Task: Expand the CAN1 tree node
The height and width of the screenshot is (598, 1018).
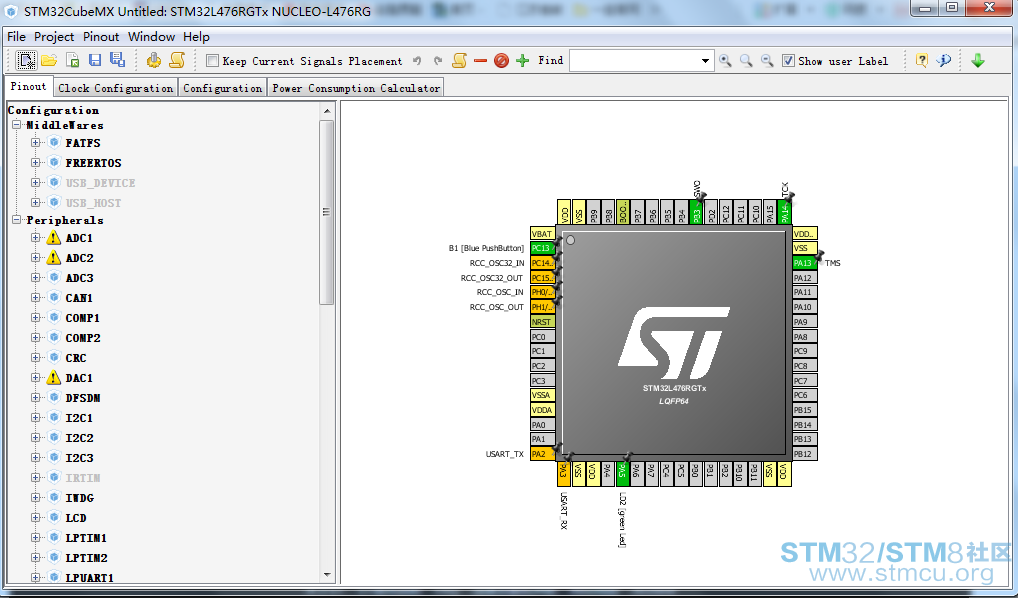Action: point(36,298)
